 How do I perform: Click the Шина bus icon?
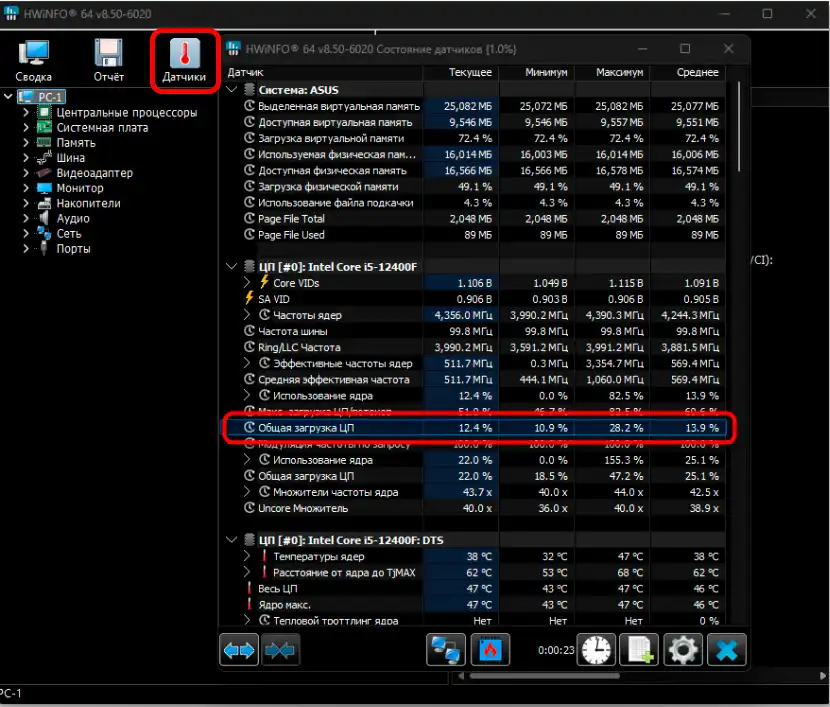click(44, 158)
